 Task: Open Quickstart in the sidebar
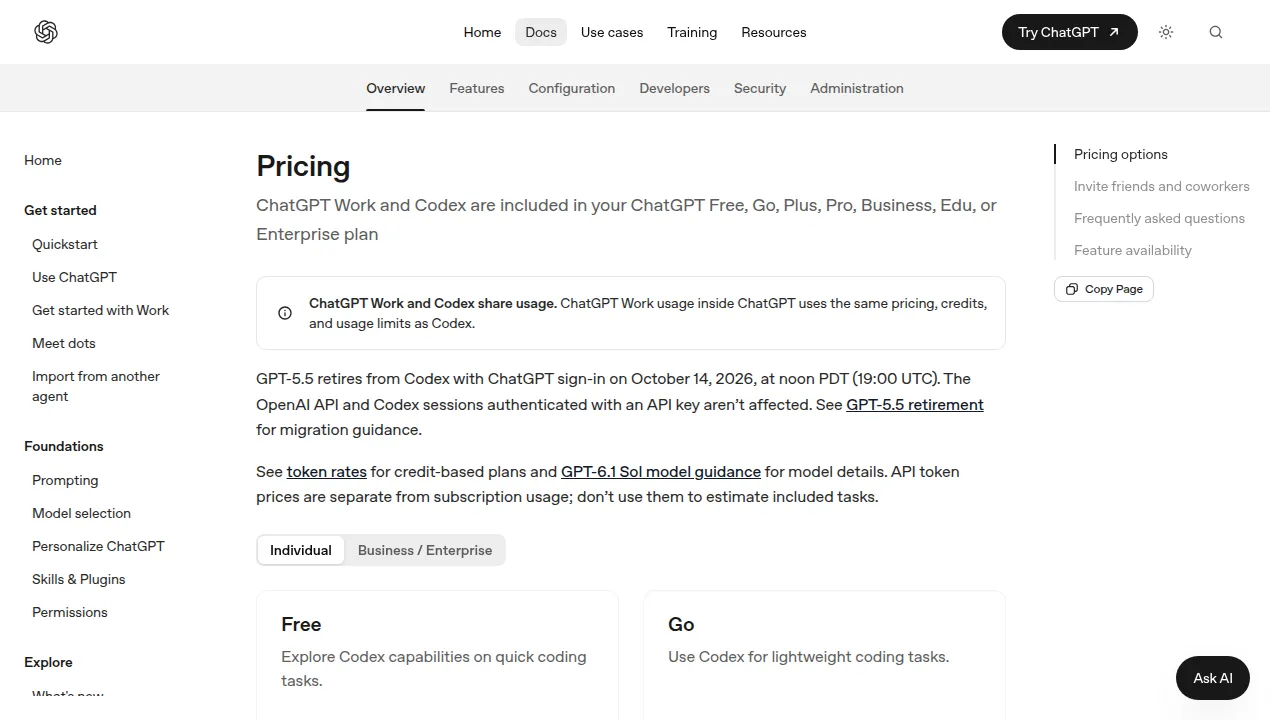(x=65, y=244)
